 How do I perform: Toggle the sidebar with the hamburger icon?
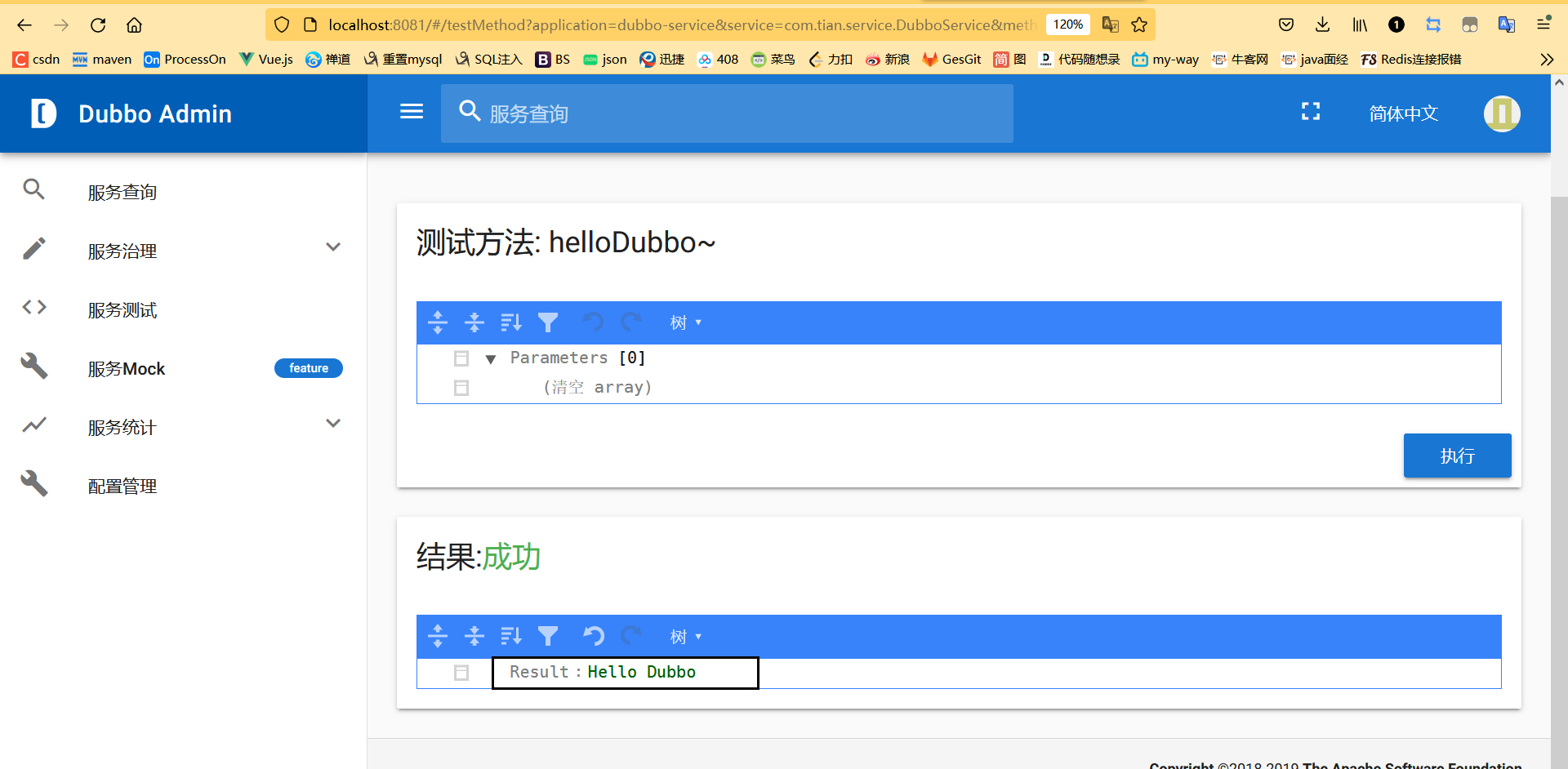pyautogui.click(x=412, y=112)
